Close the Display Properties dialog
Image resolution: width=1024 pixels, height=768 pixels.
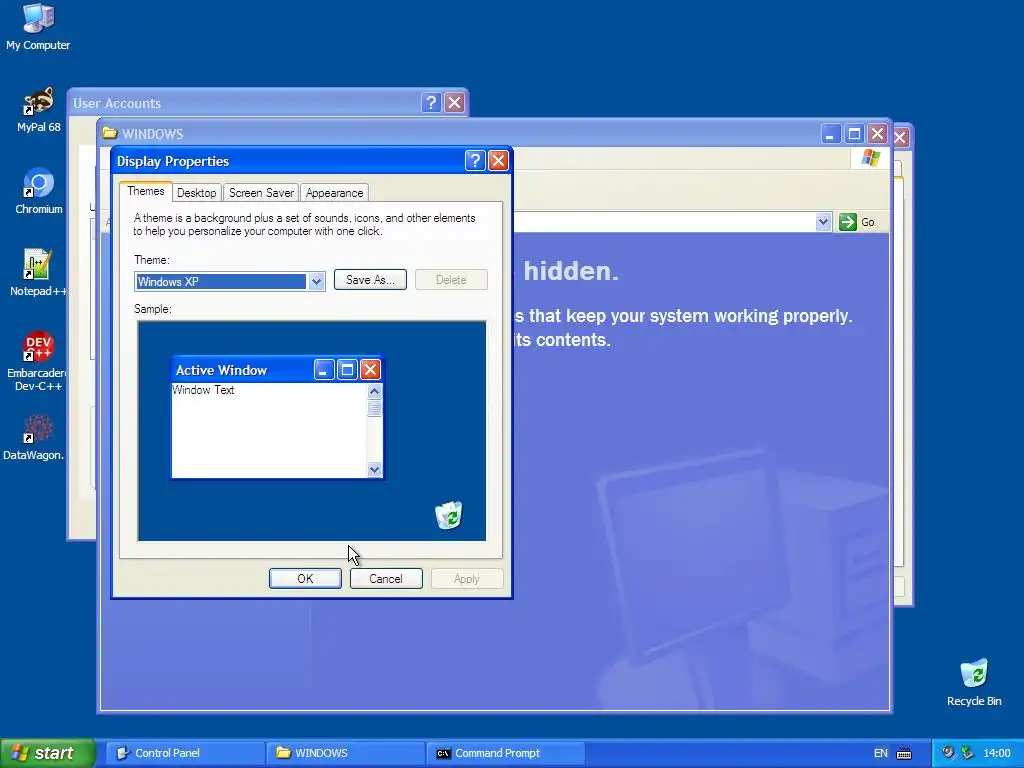click(498, 161)
